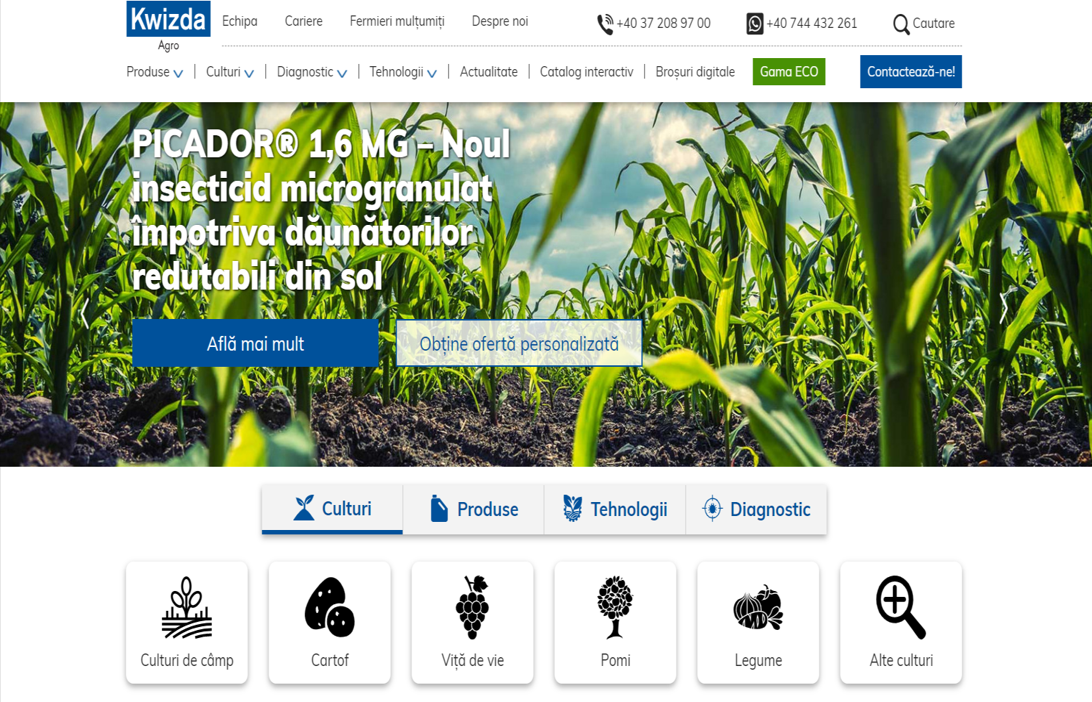Open the Cariere page
Screen dimensions: 1092x702
click(x=304, y=22)
